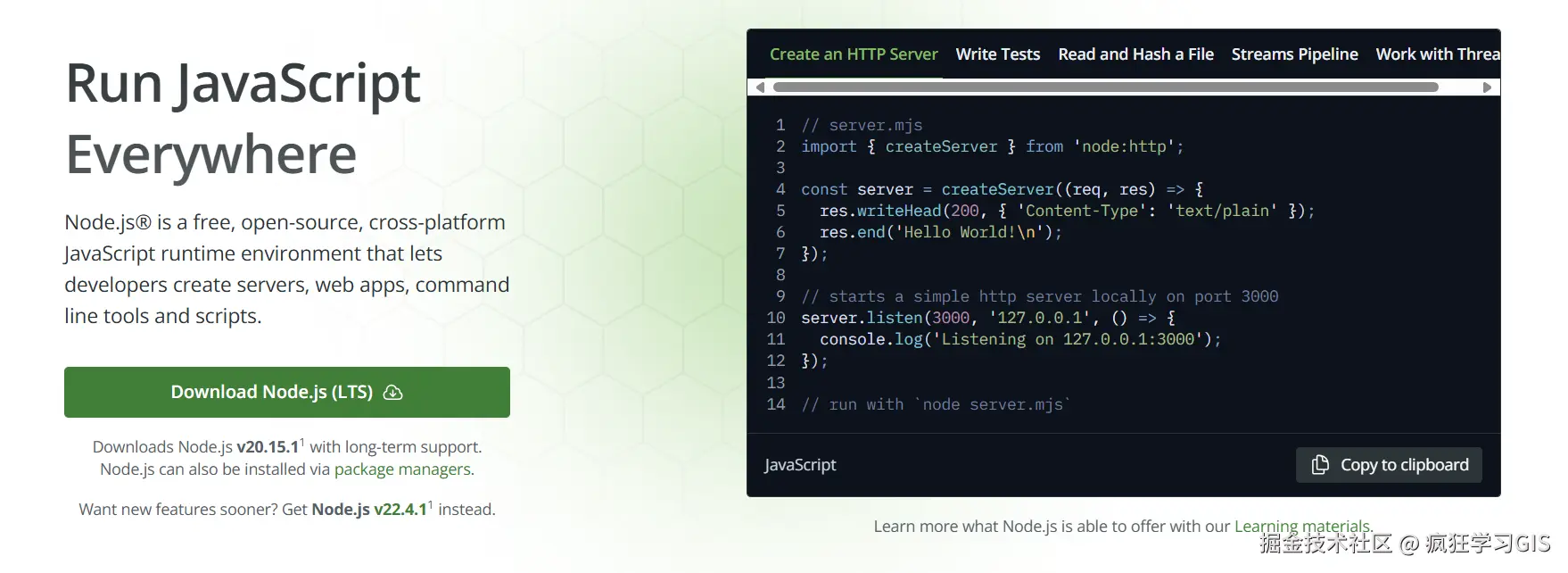Click the 'run with node server.mjs' comment

coord(936,404)
